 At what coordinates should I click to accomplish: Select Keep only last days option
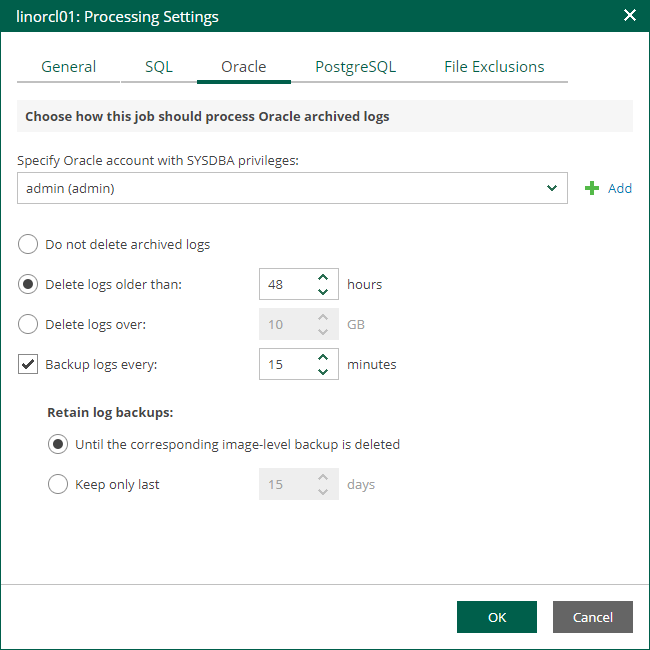(58, 484)
